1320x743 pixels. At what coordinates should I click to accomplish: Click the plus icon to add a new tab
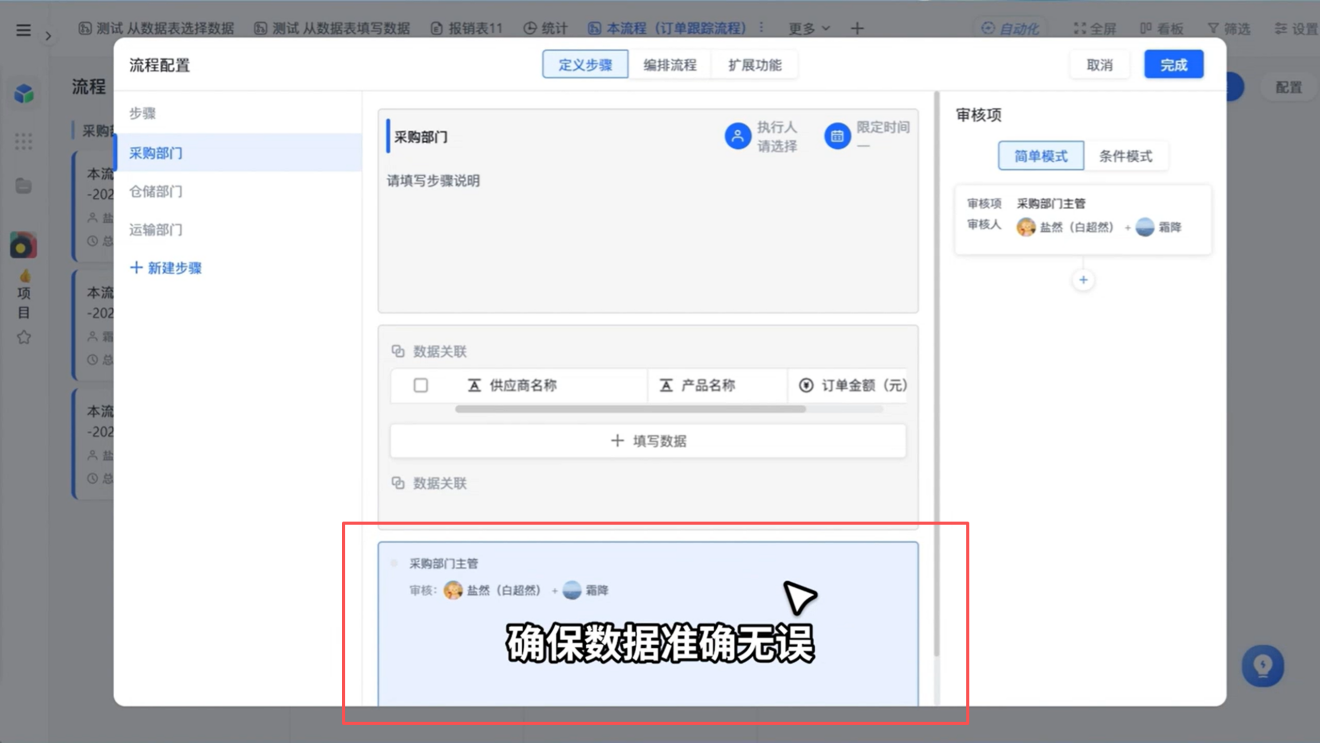tap(857, 28)
